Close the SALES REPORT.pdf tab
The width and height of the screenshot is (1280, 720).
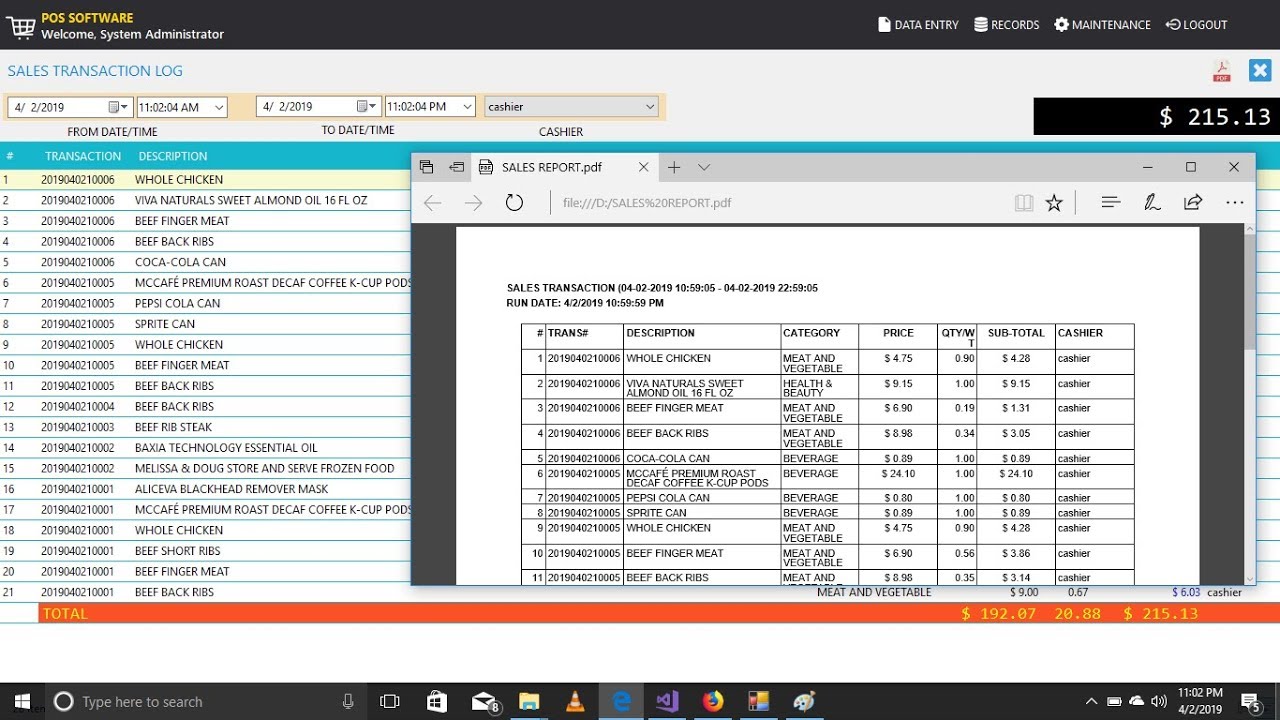coord(643,167)
